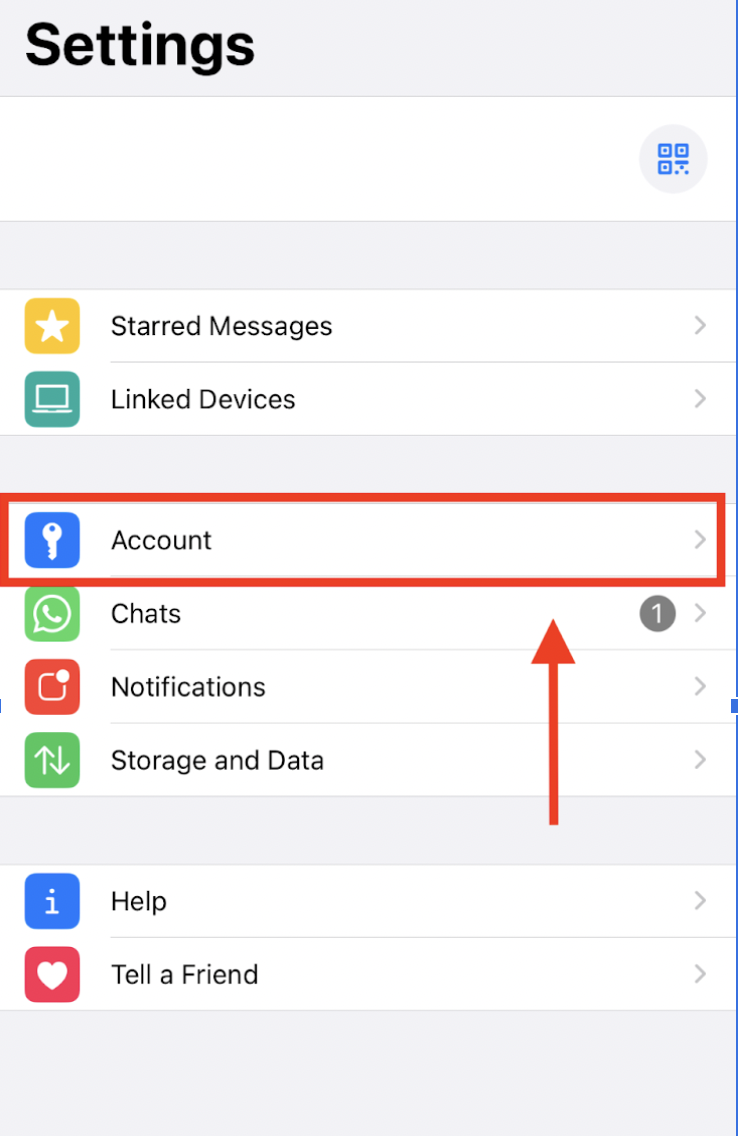The height and width of the screenshot is (1136, 738).
Task: Expand Linked Devices via its chevron
Action: (x=700, y=399)
